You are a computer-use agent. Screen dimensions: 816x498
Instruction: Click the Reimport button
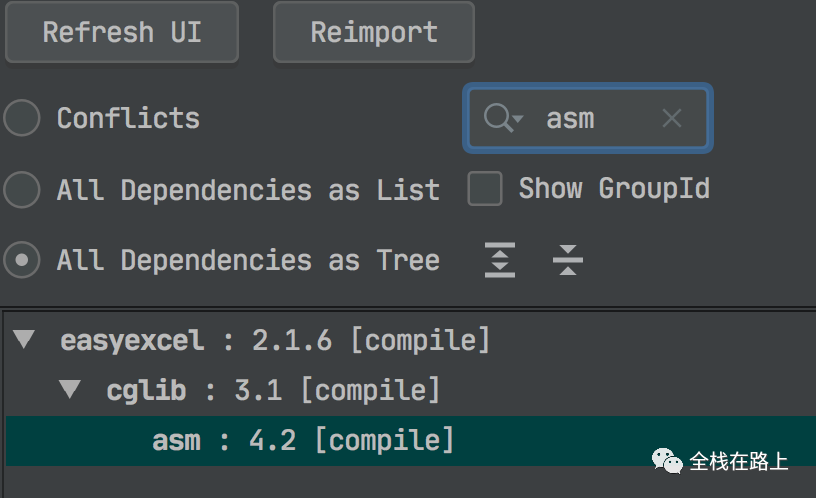(x=374, y=32)
